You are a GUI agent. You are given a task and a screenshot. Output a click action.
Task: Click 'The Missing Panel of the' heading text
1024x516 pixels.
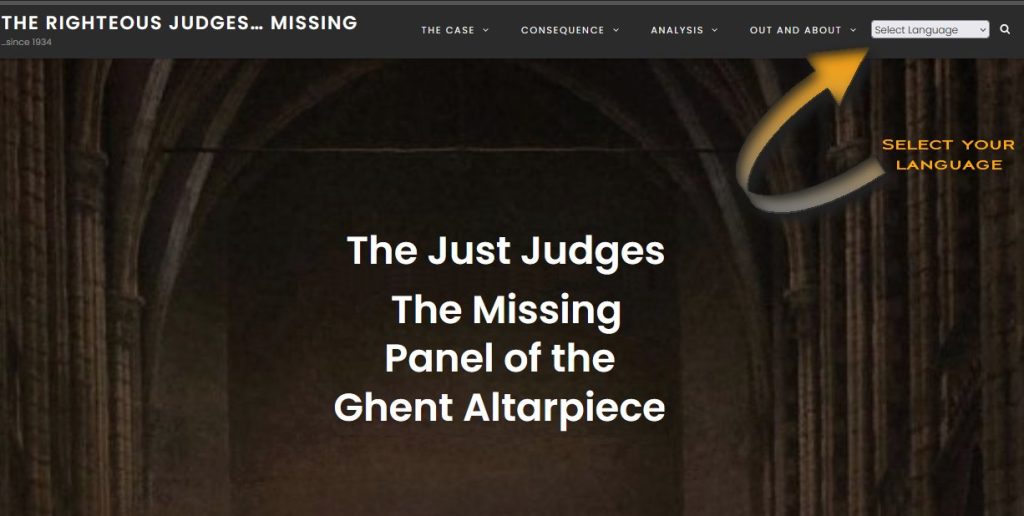click(502, 334)
